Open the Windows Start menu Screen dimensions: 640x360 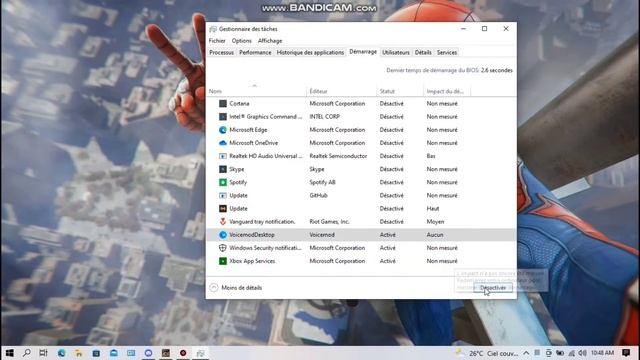(9, 353)
